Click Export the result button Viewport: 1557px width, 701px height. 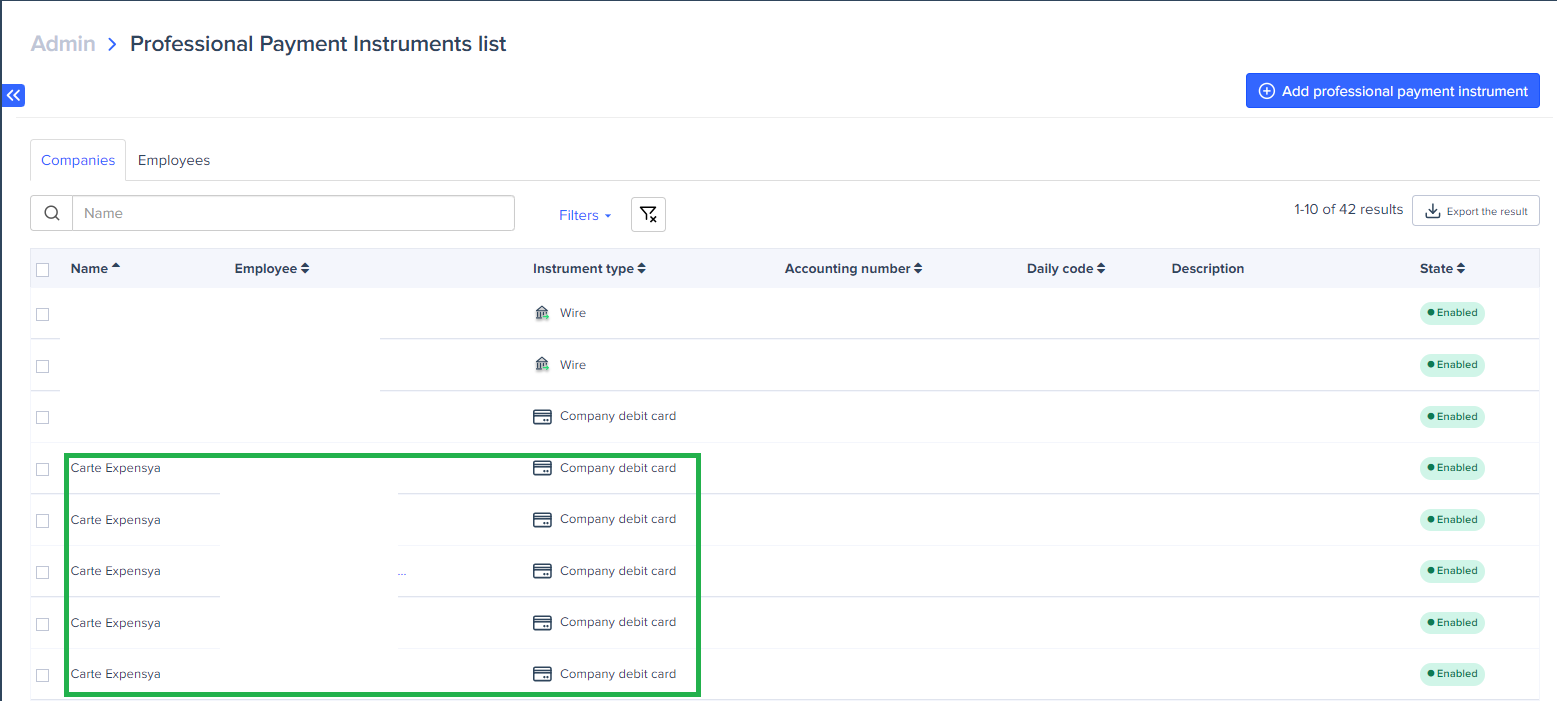click(1475, 211)
